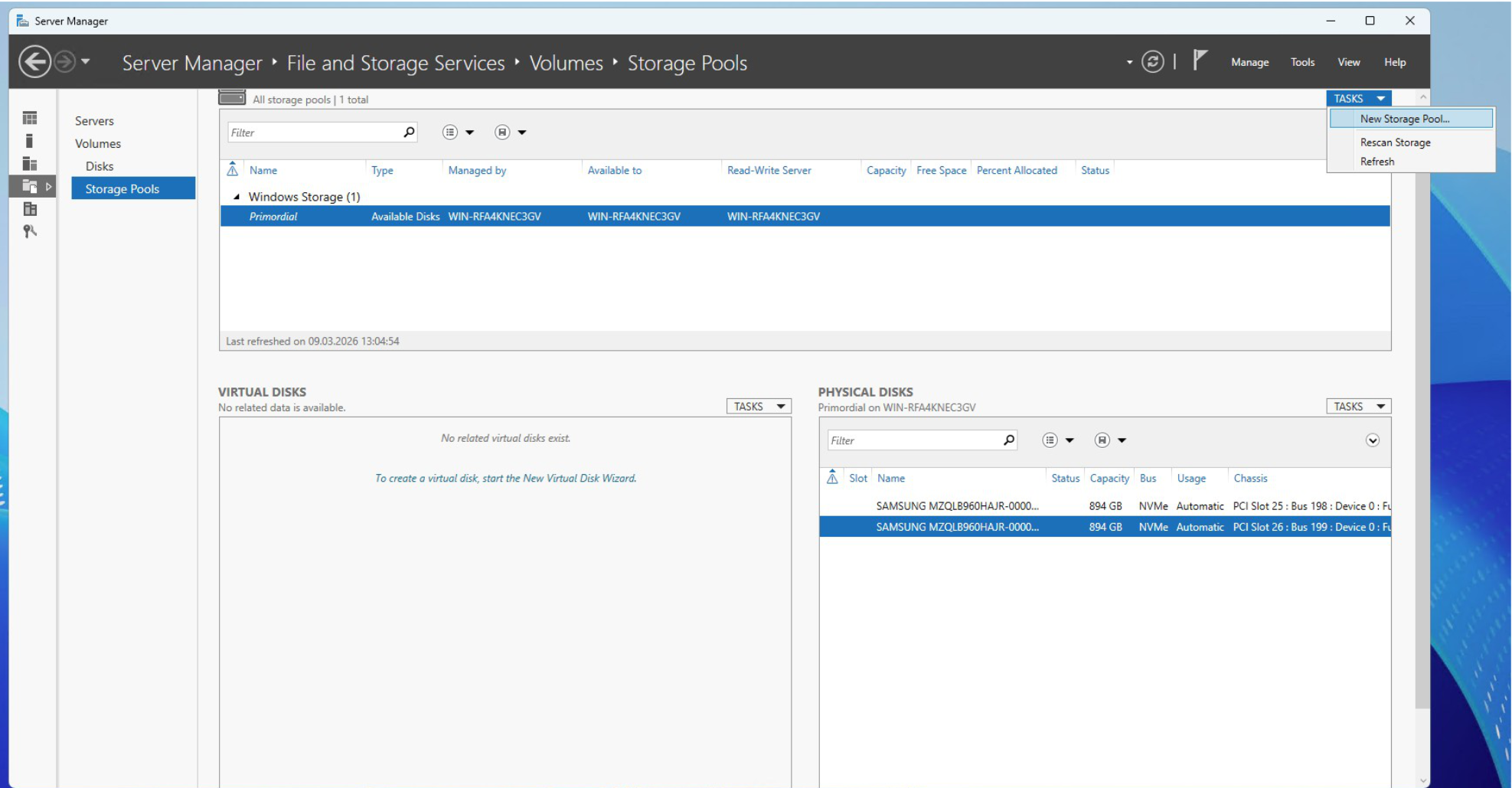Click the All Servers sidebar icon

[30, 164]
